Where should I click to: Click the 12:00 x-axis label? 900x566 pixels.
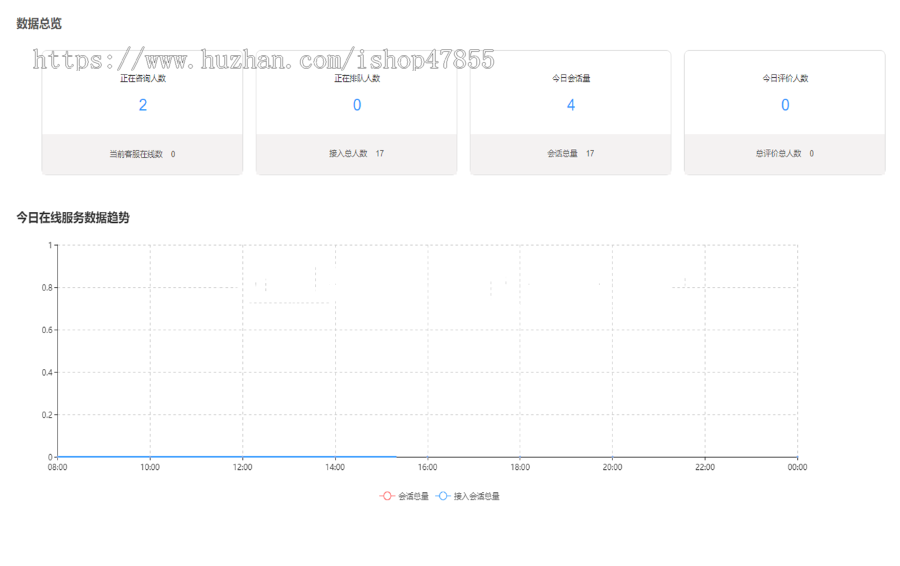[243, 467]
